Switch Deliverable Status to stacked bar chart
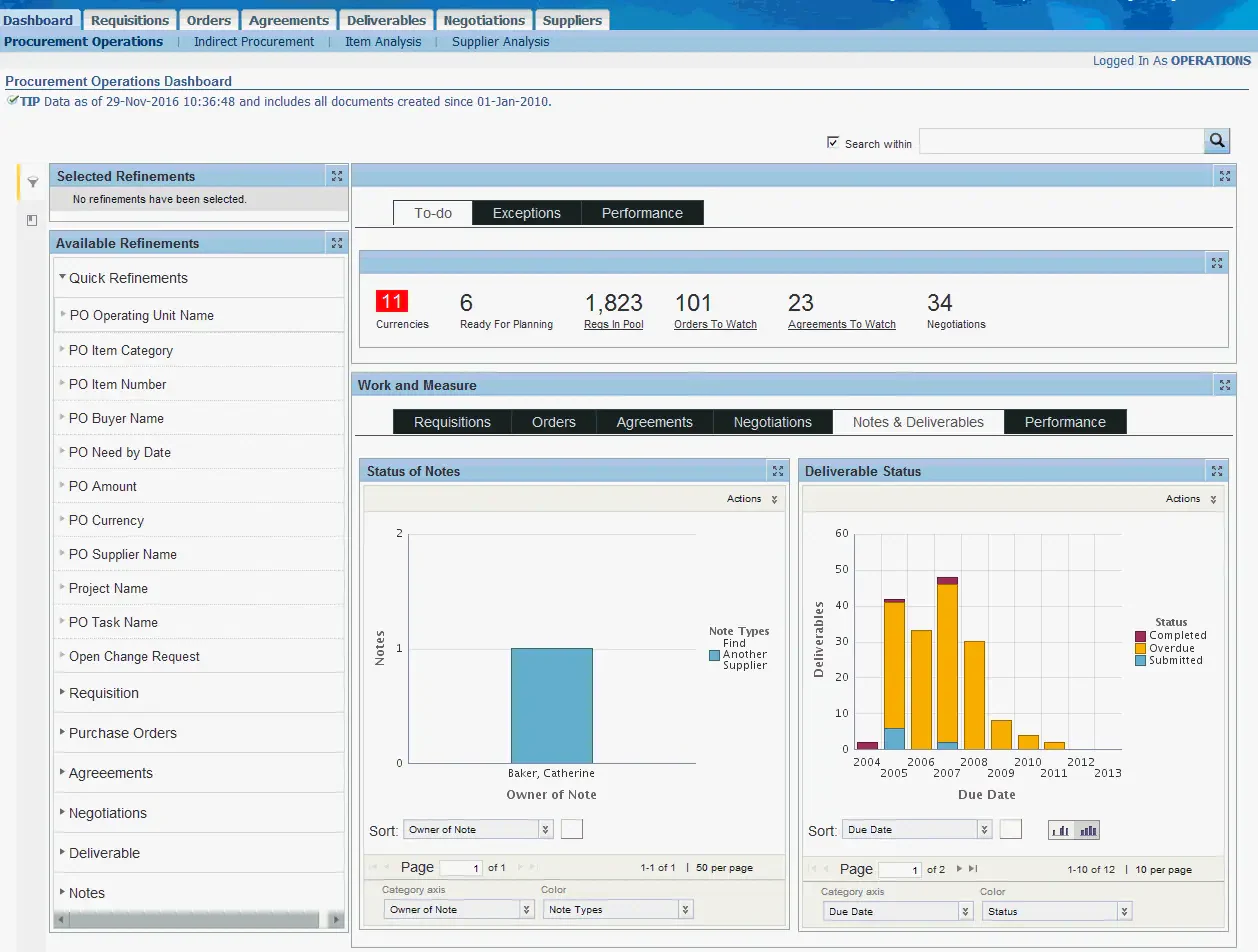Image resolution: width=1258 pixels, height=952 pixels. [x=1087, y=830]
